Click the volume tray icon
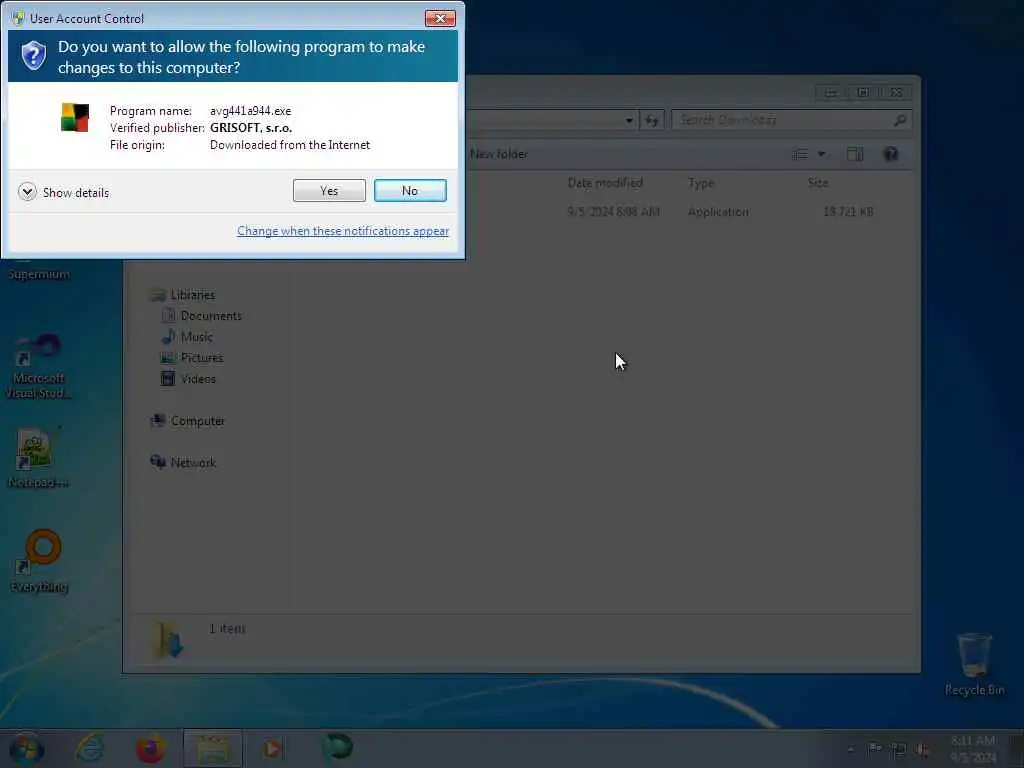This screenshot has width=1024, height=768. pyautogui.click(x=923, y=750)
